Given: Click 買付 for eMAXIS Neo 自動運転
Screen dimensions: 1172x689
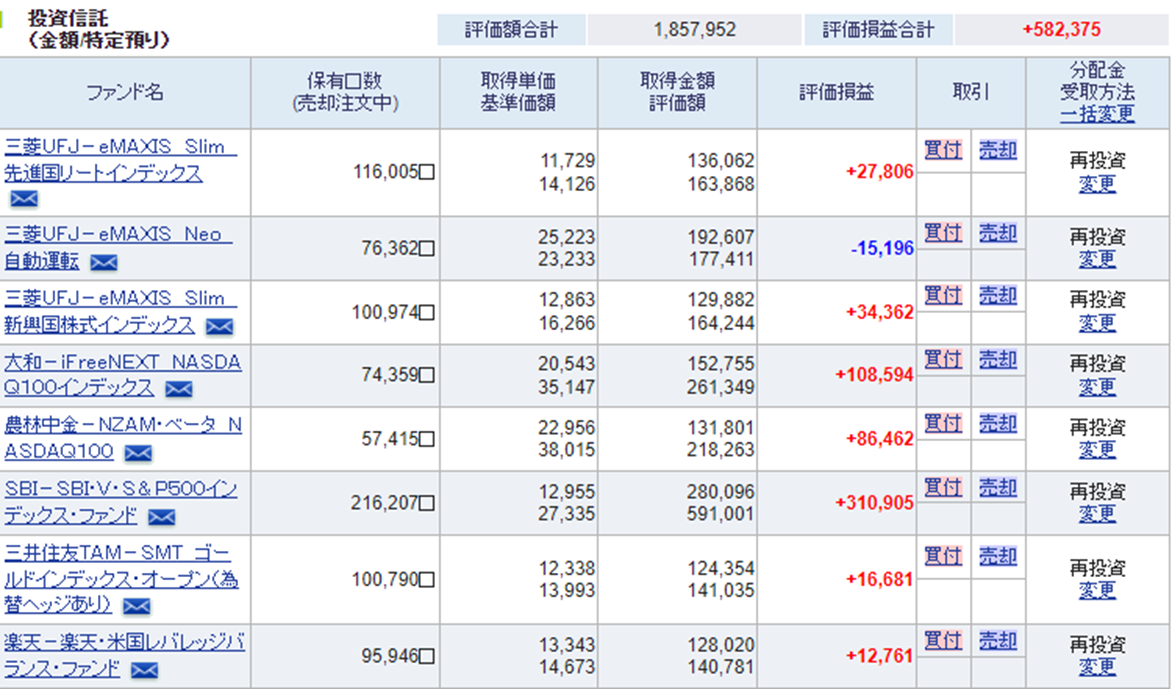Looking at the screenshot, I should point(942,233).
